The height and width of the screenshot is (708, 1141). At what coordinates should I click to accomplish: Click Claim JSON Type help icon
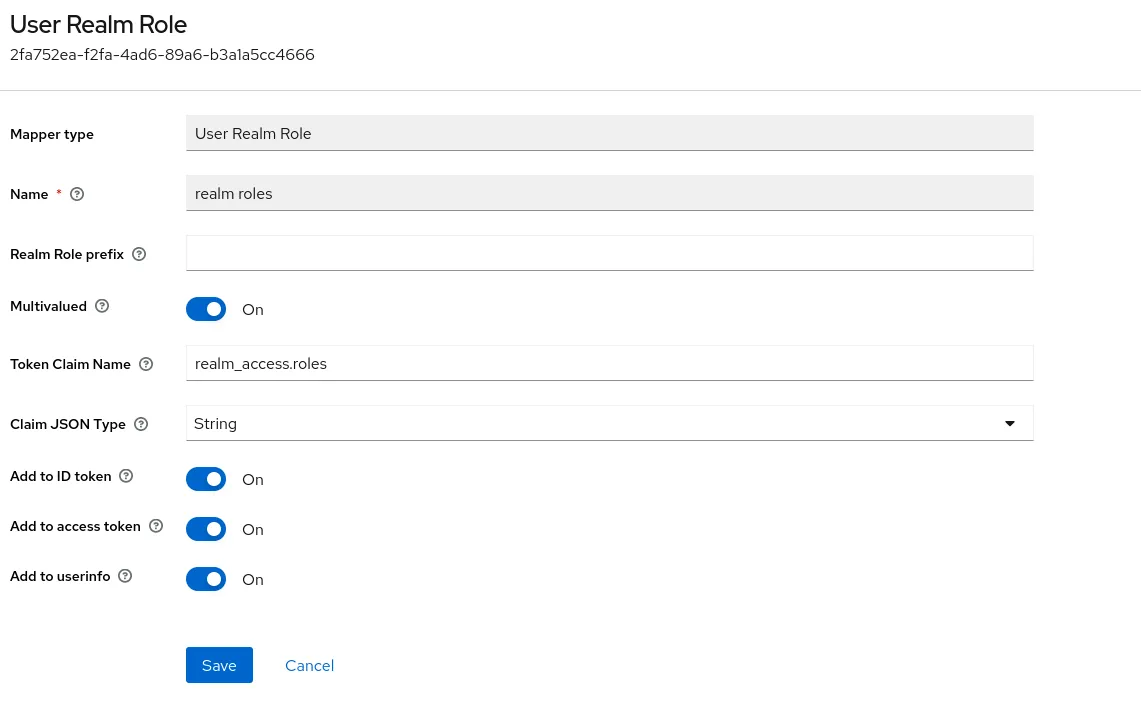coord(141,424)
